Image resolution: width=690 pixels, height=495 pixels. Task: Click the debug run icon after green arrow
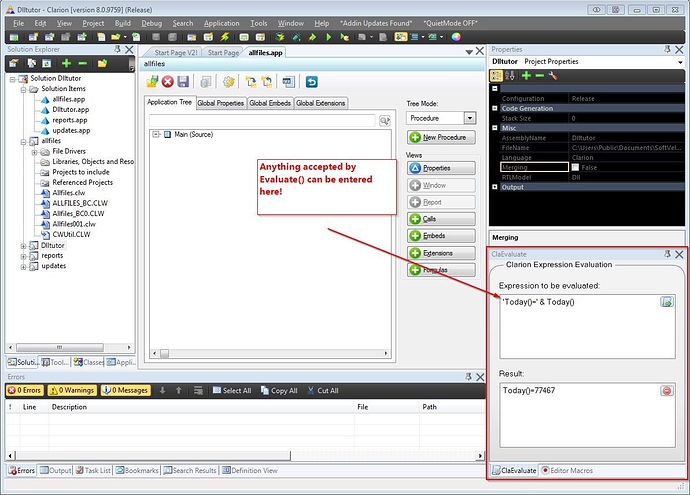click(x=344, y=37)
